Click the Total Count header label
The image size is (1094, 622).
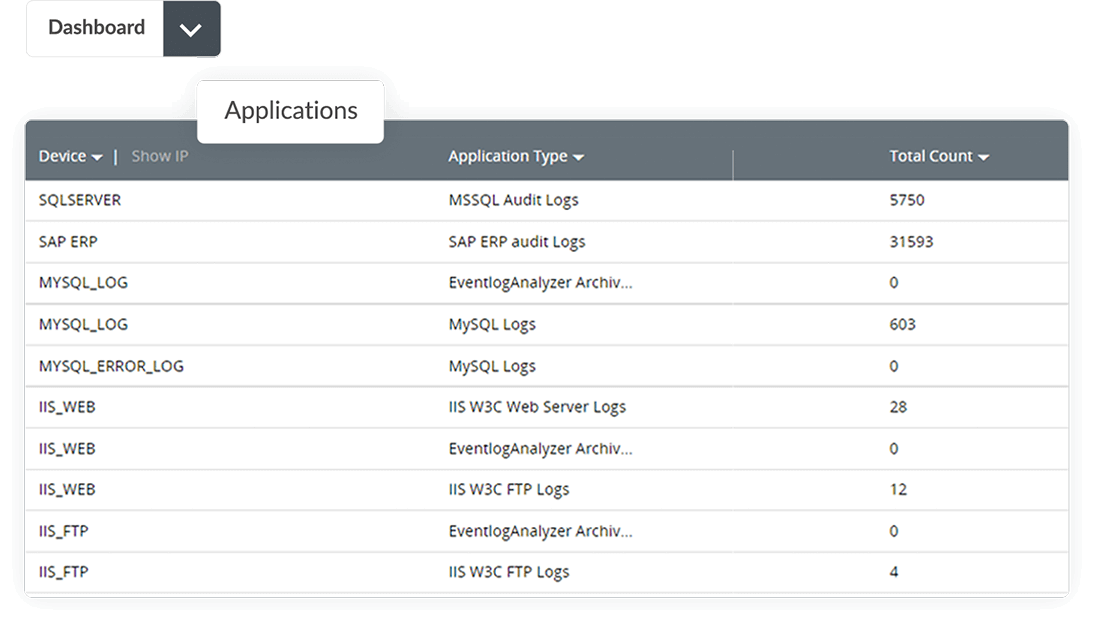930,156
